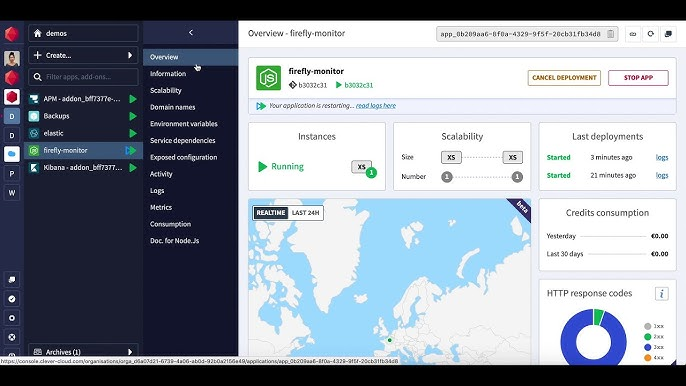Open the Metrics page
The width and height of the screenshot is (686, 386).
pos(161,207)
